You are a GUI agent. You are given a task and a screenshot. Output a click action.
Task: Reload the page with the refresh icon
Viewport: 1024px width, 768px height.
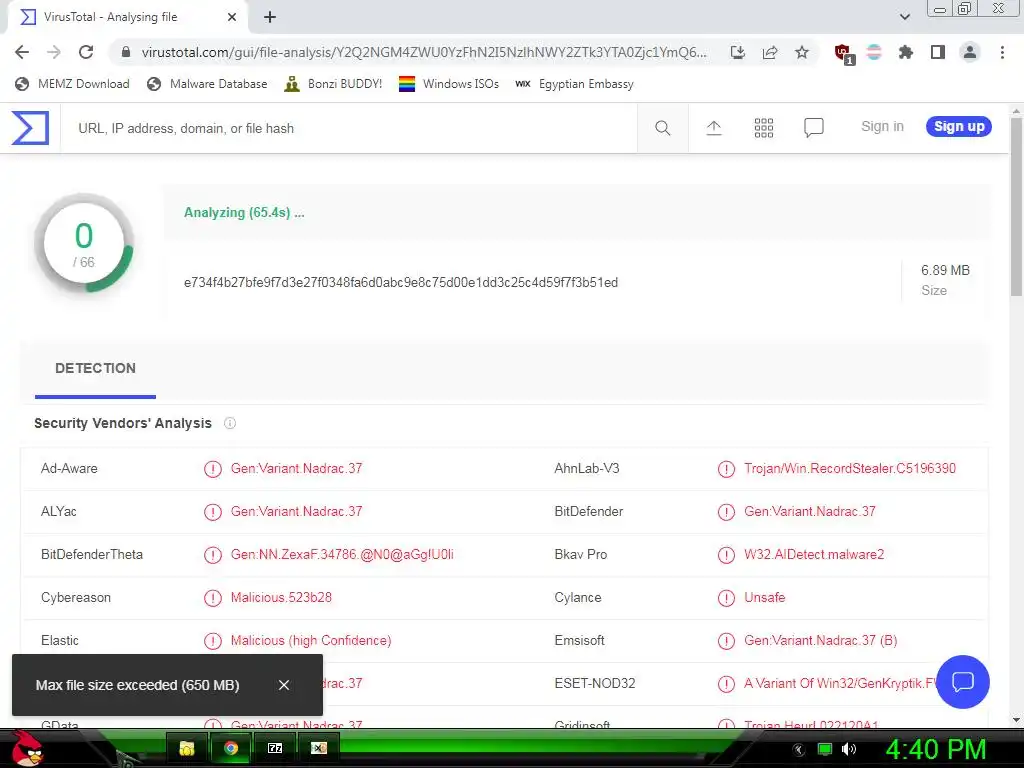(x=86, y=52)
